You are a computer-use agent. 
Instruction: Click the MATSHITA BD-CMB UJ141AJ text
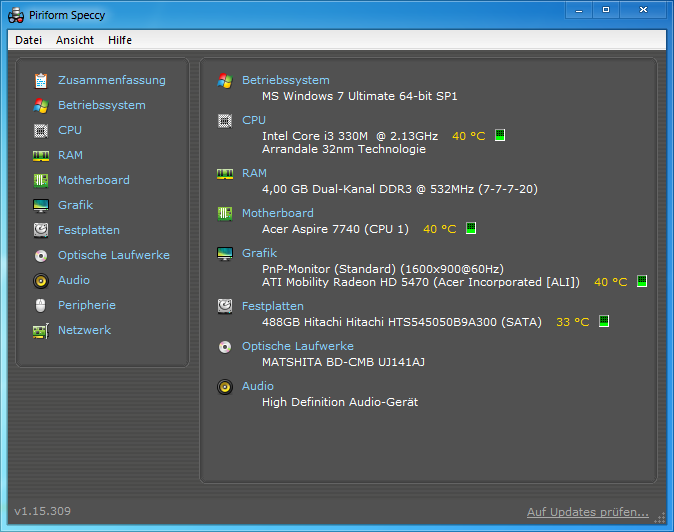343,362
